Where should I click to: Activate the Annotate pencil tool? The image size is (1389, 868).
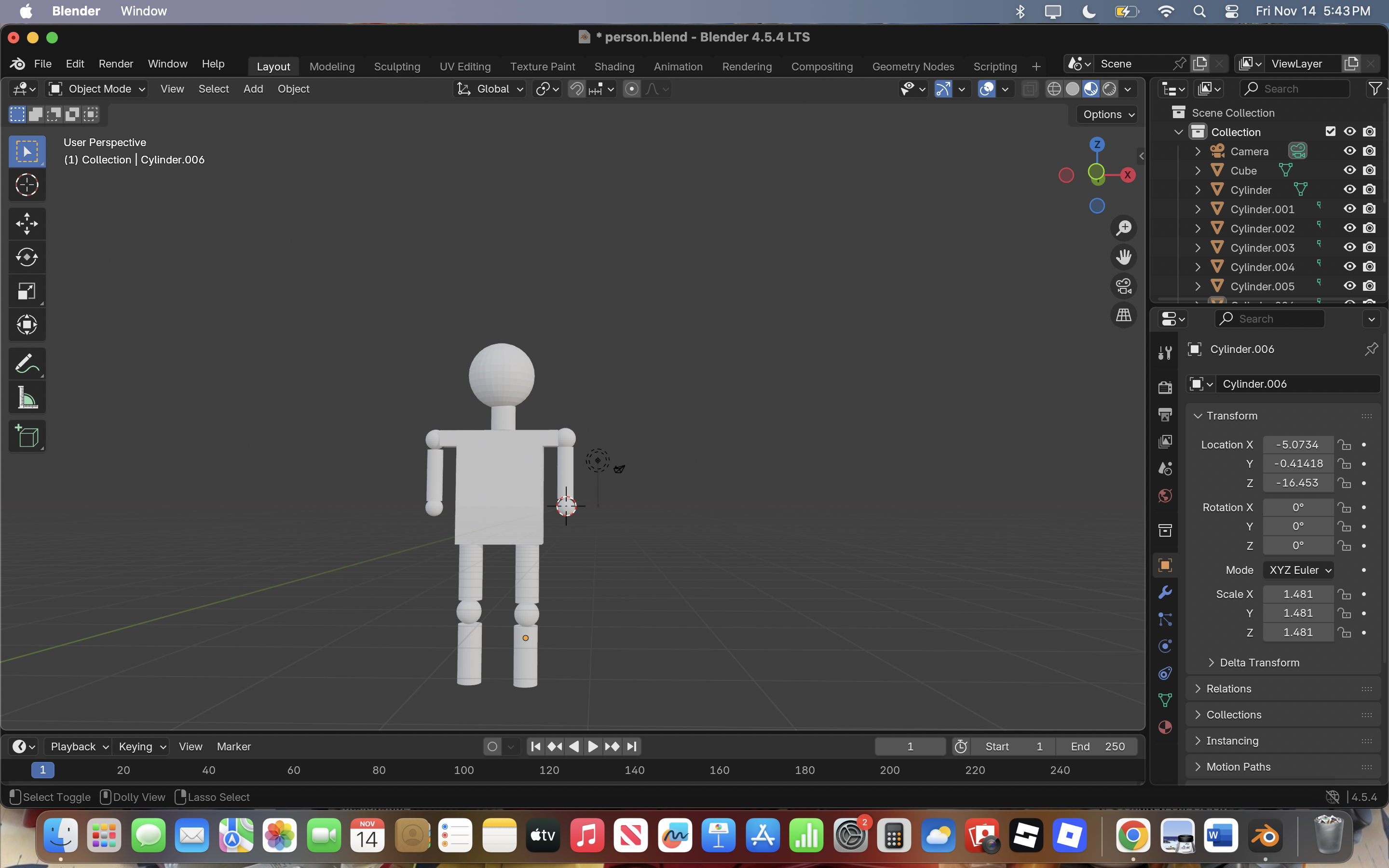pyautogui.click(x=27, y=364)
